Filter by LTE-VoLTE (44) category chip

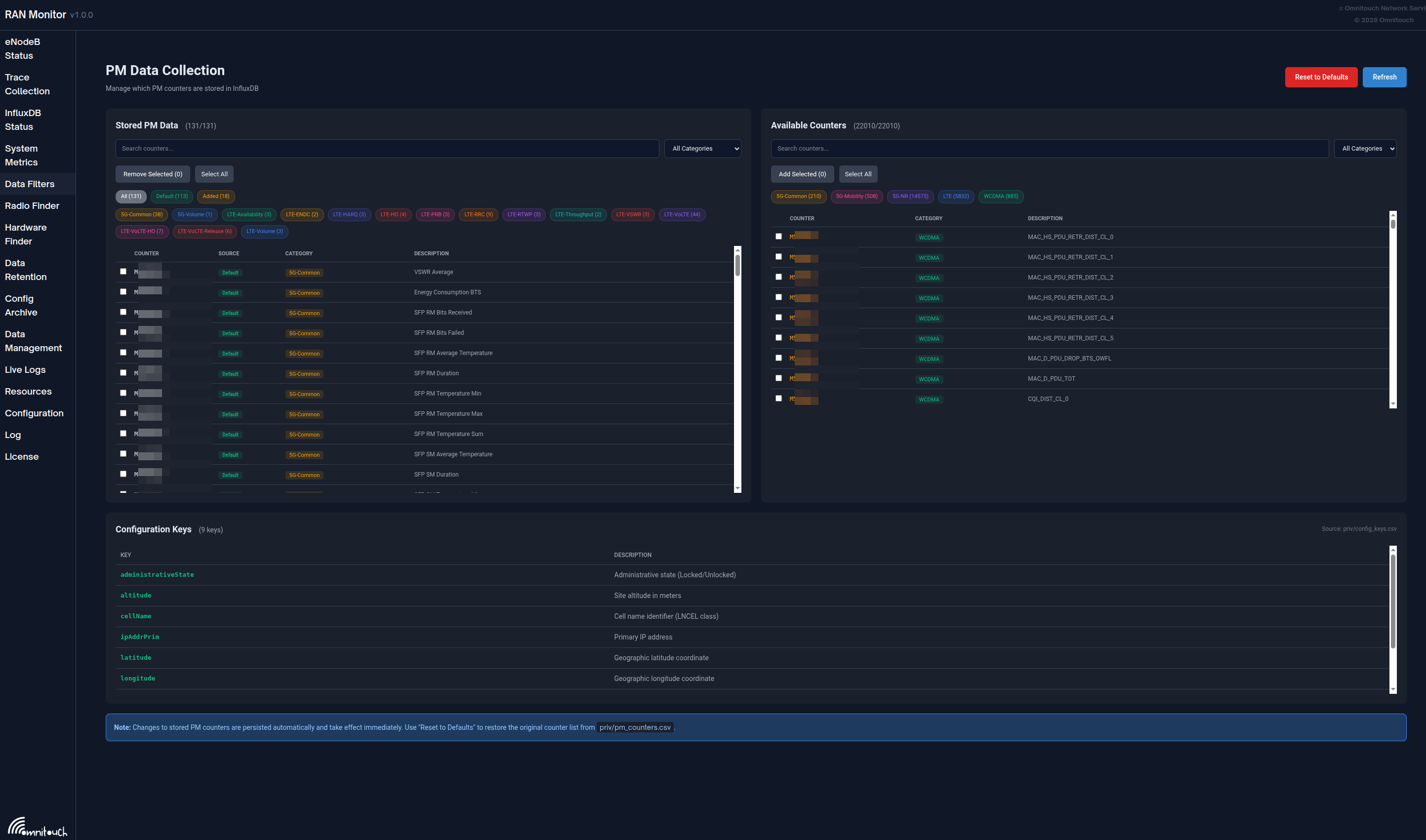[x=682, y=214]
